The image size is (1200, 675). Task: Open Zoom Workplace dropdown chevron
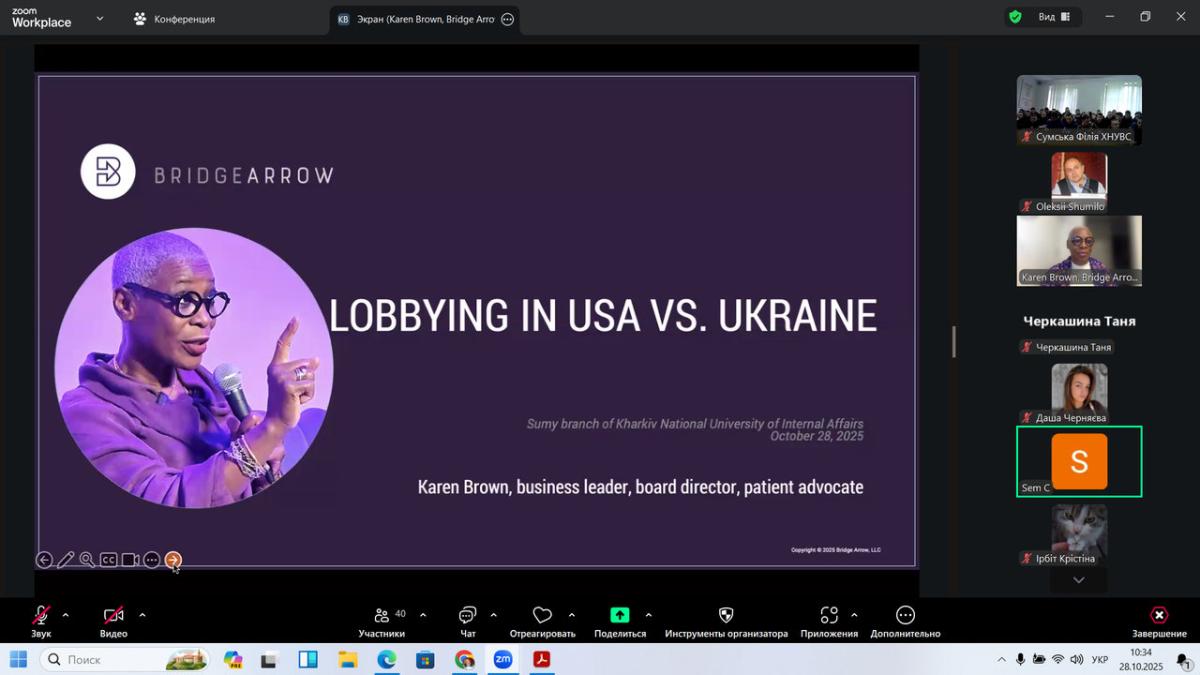99,18
